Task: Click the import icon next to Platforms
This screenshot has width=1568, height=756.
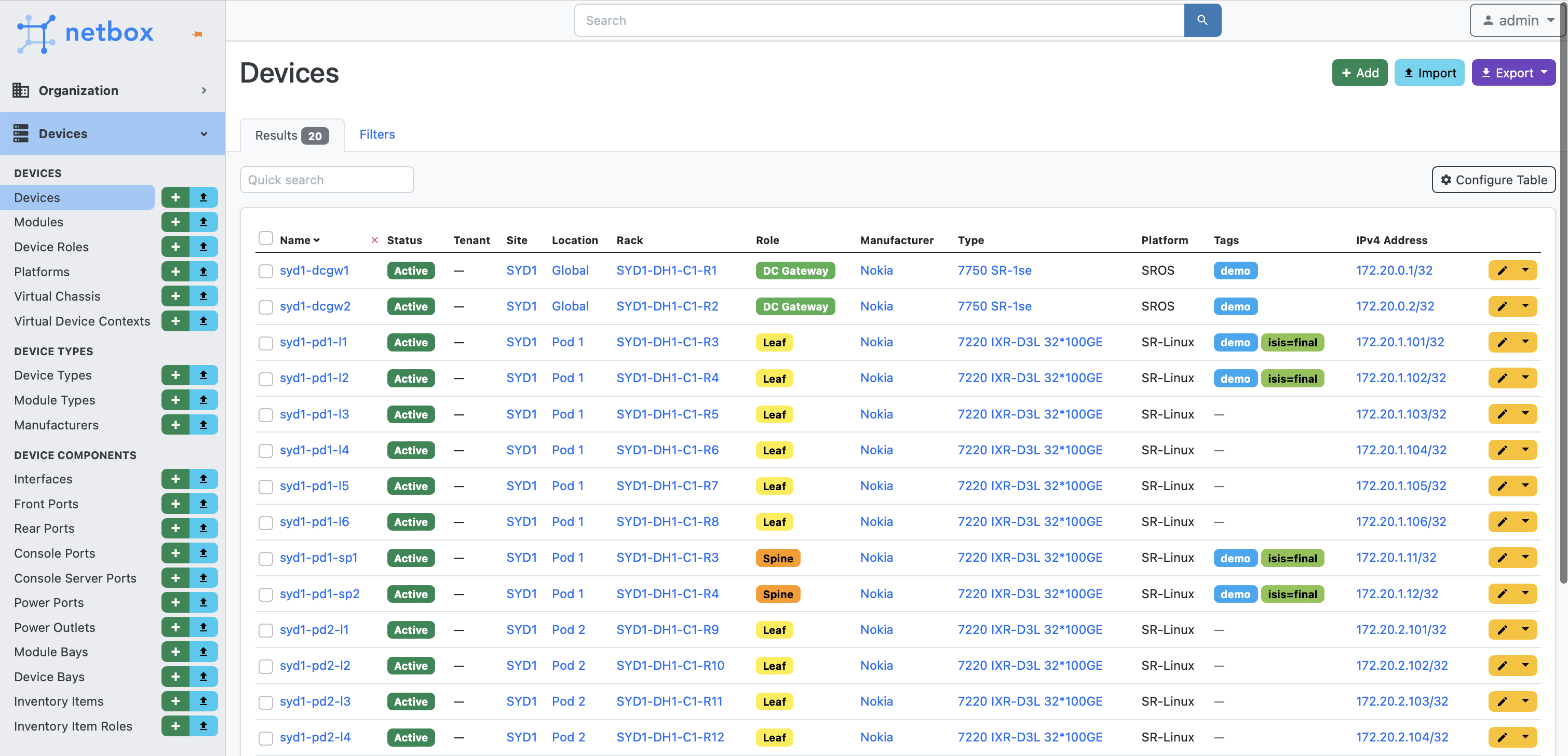Action: point(204,272)
